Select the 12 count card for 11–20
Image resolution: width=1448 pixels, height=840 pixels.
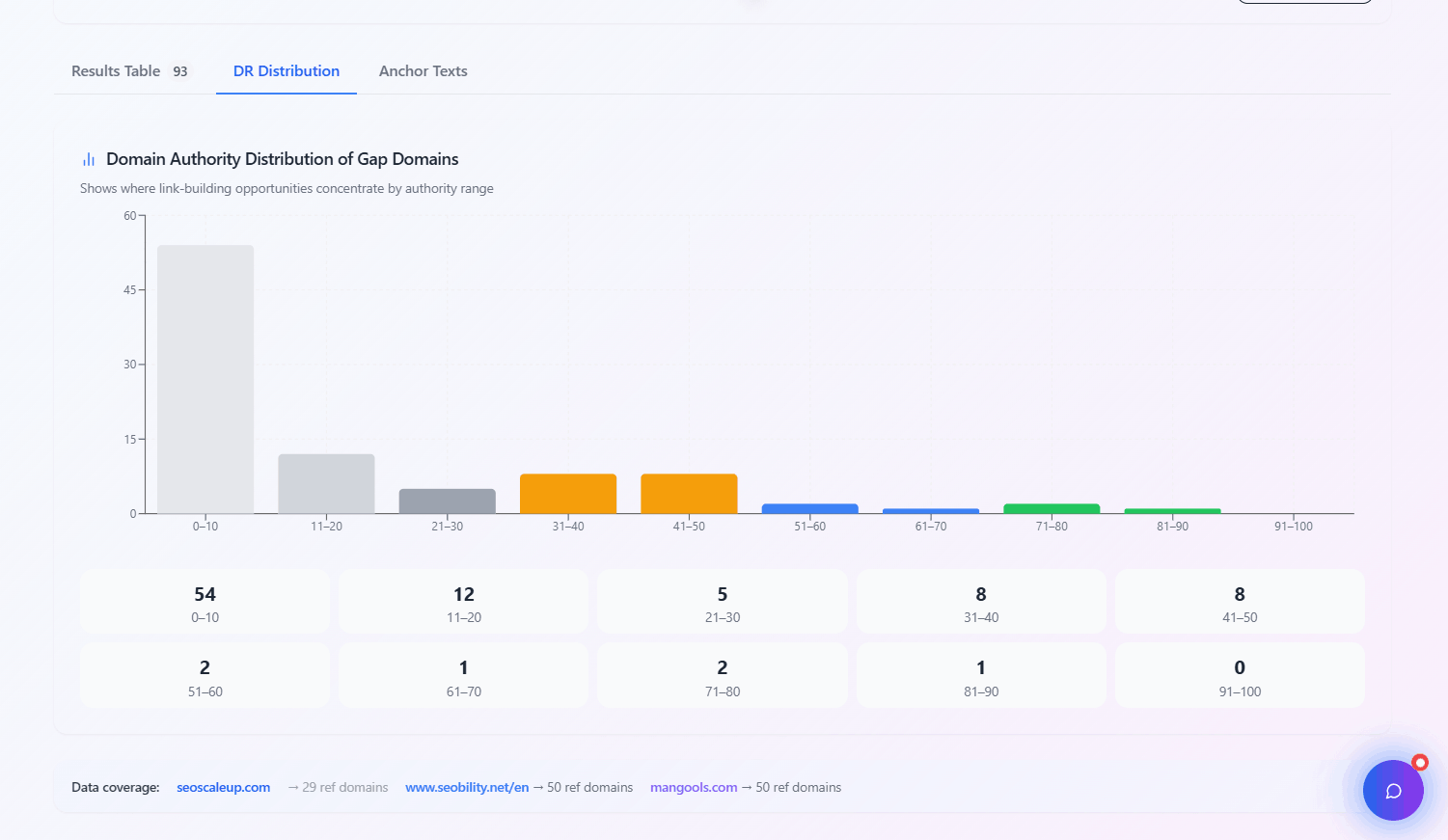tap(463, 600)
